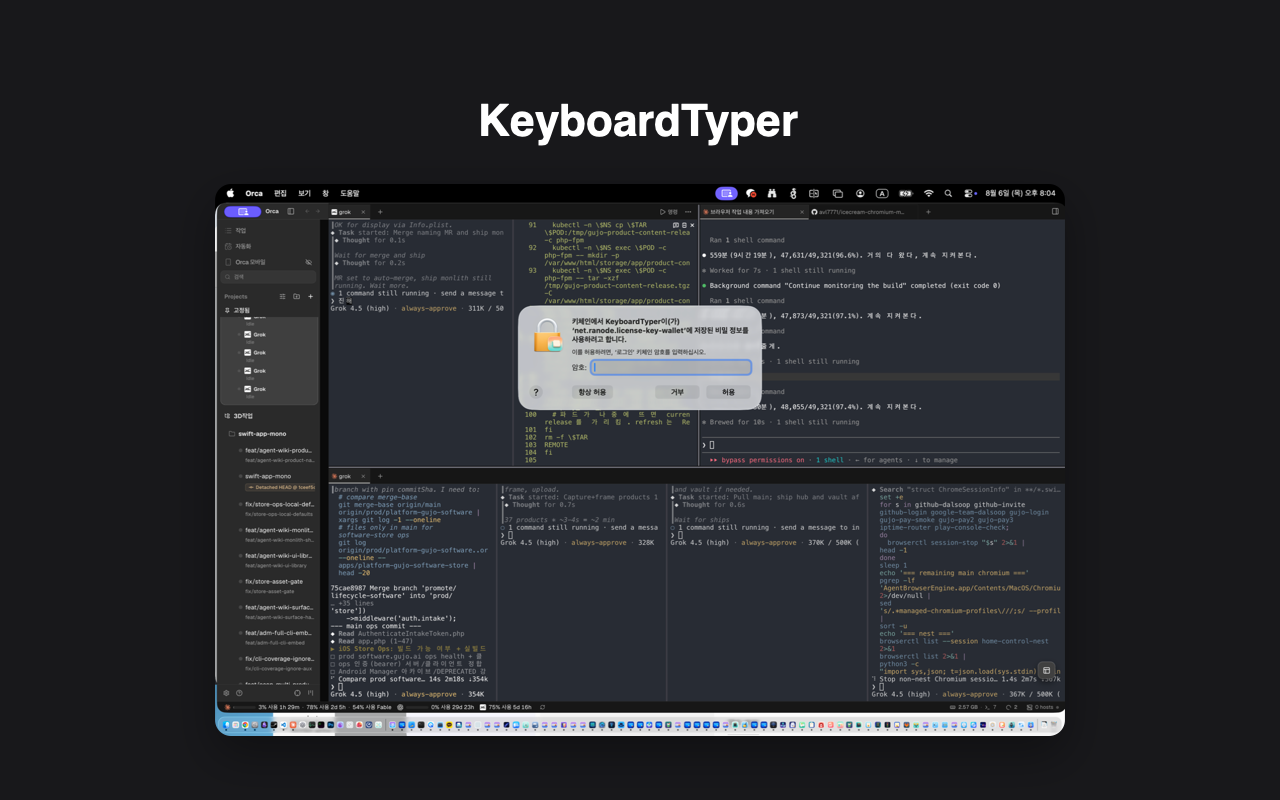This screenshot has height=800, width=1280.
Task: Toggle the Orca 모바일 eye-slash icon
Action: coord(308,262)
